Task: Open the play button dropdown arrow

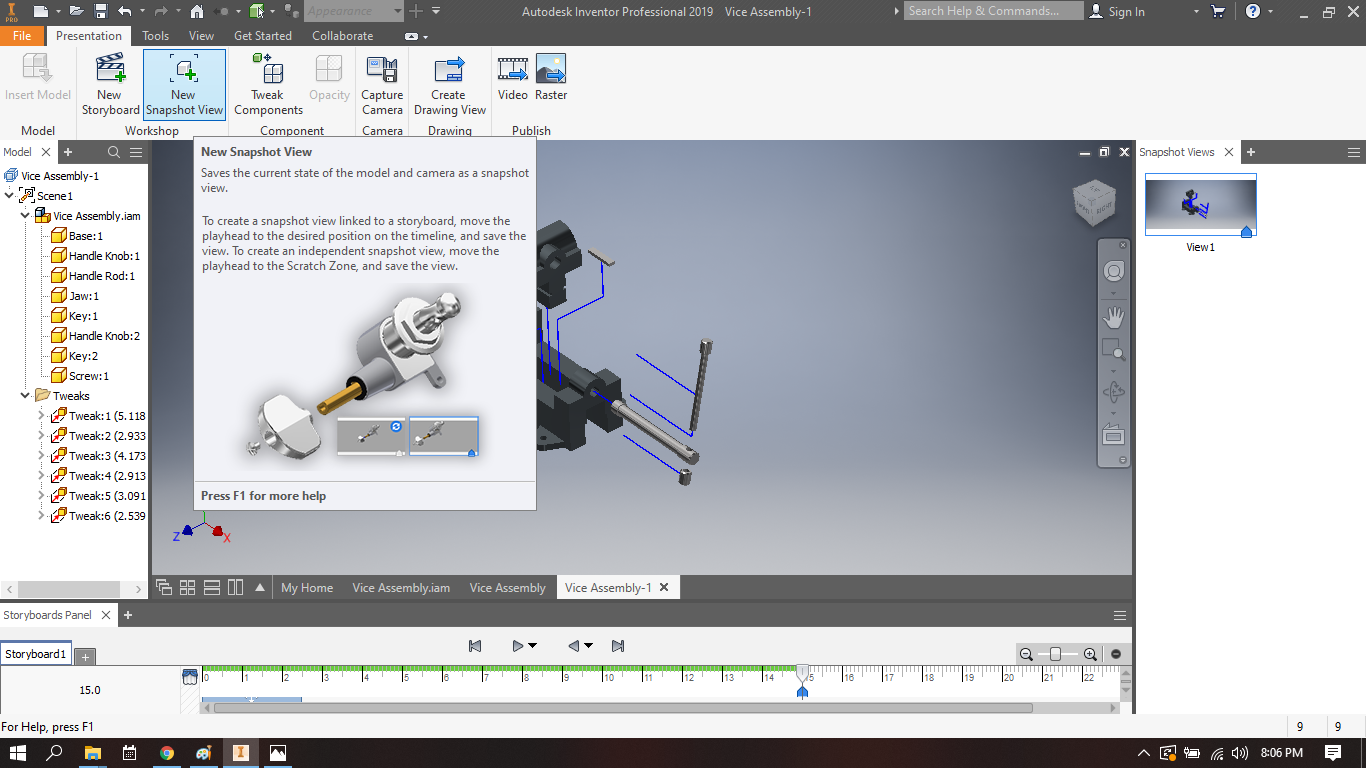Action: (x=532, y=645)
